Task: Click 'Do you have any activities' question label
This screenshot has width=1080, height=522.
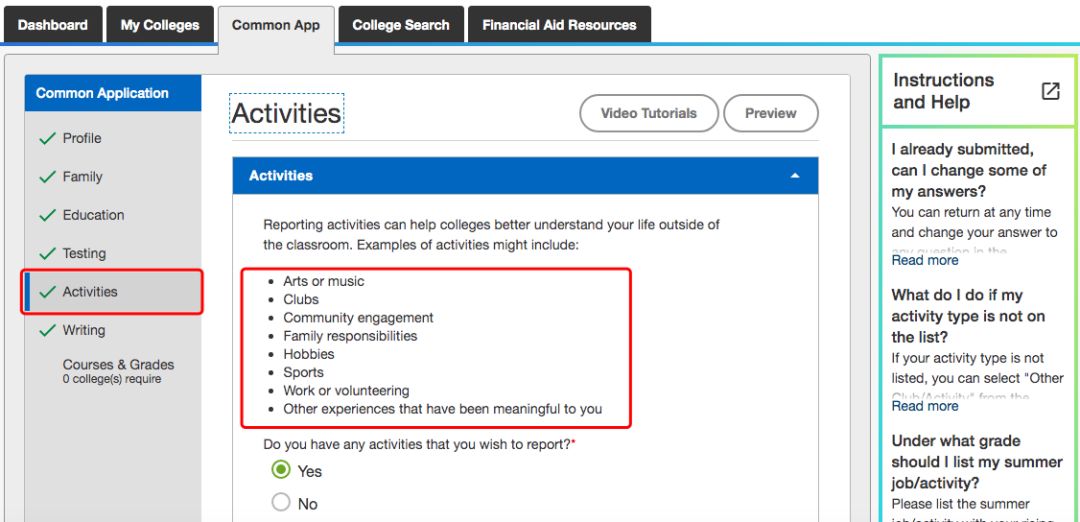Action: pos(419,445)
